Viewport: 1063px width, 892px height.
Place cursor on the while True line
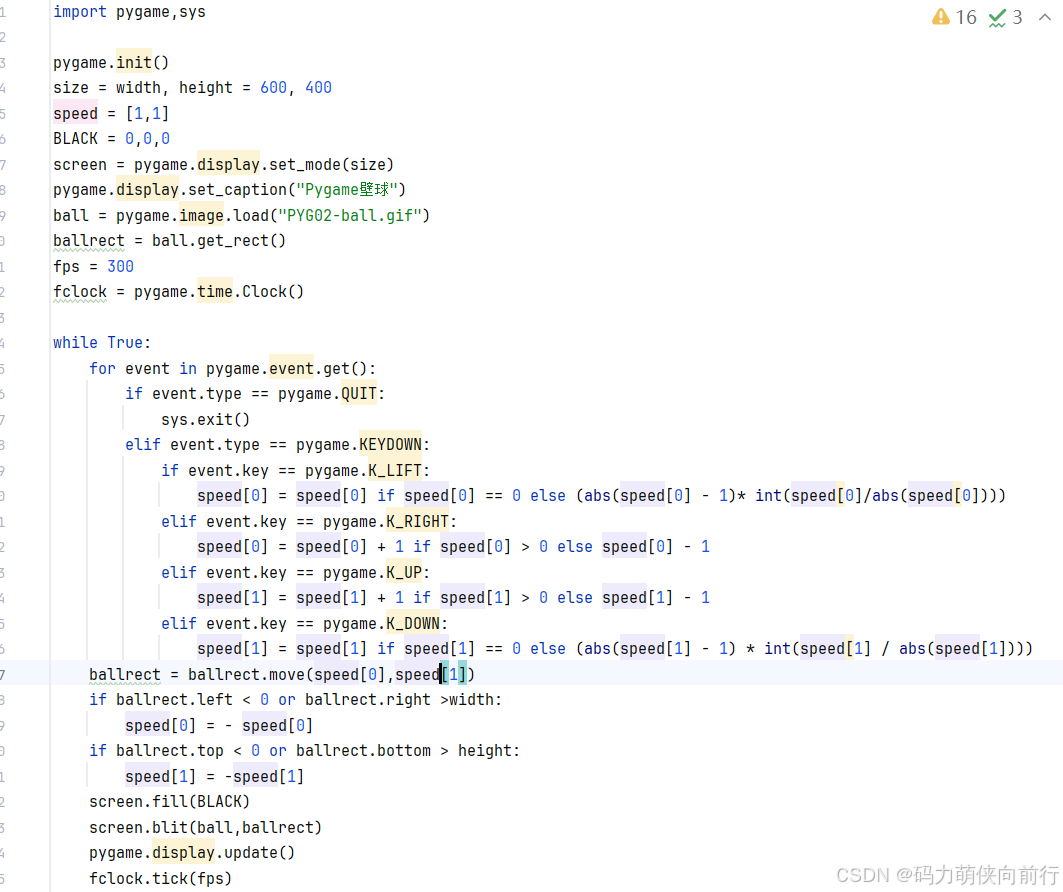[99, 342]
